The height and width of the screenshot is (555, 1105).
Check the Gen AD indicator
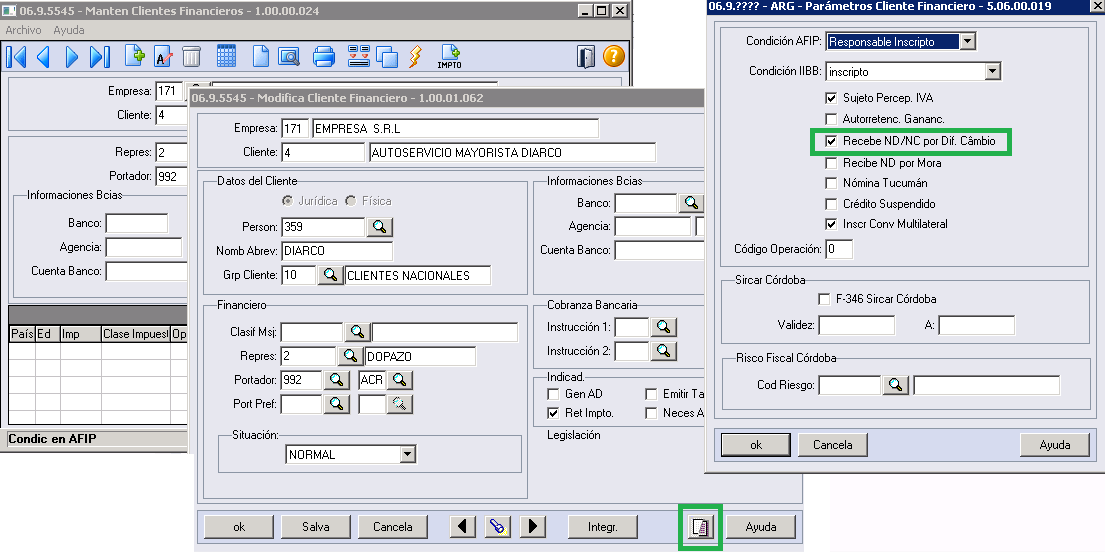(x=553, y=394)
